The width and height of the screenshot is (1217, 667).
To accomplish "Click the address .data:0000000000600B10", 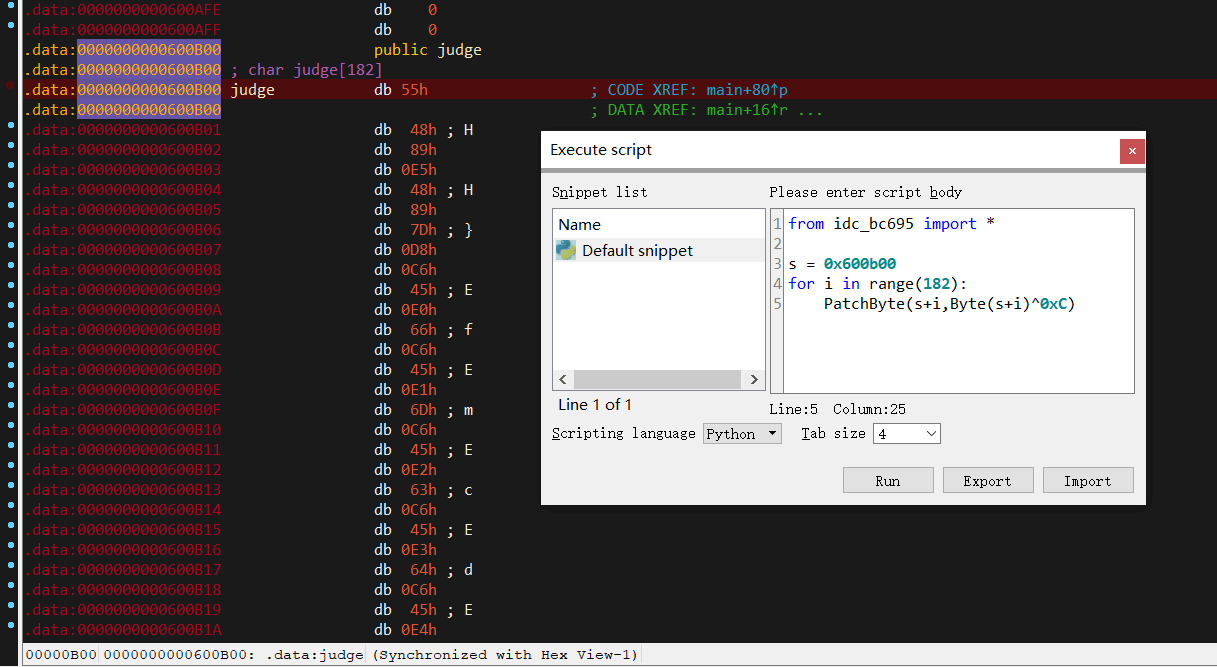I will (122, 430).
